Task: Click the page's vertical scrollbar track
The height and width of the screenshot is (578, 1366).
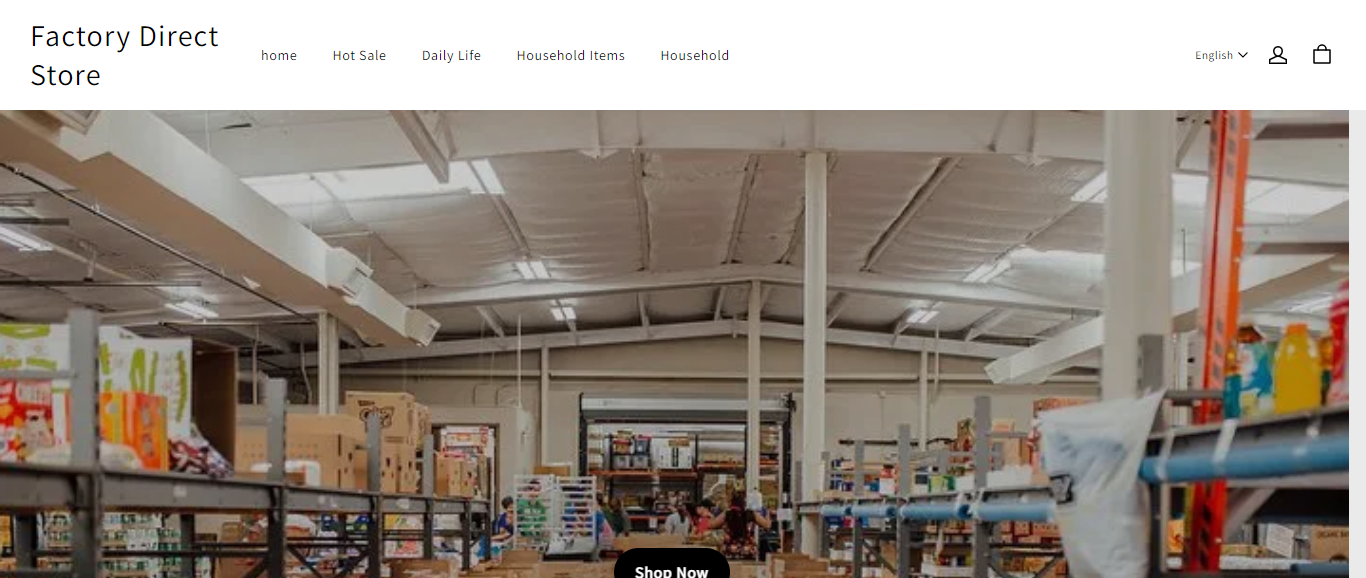Action: click(x=1357, y=344)
